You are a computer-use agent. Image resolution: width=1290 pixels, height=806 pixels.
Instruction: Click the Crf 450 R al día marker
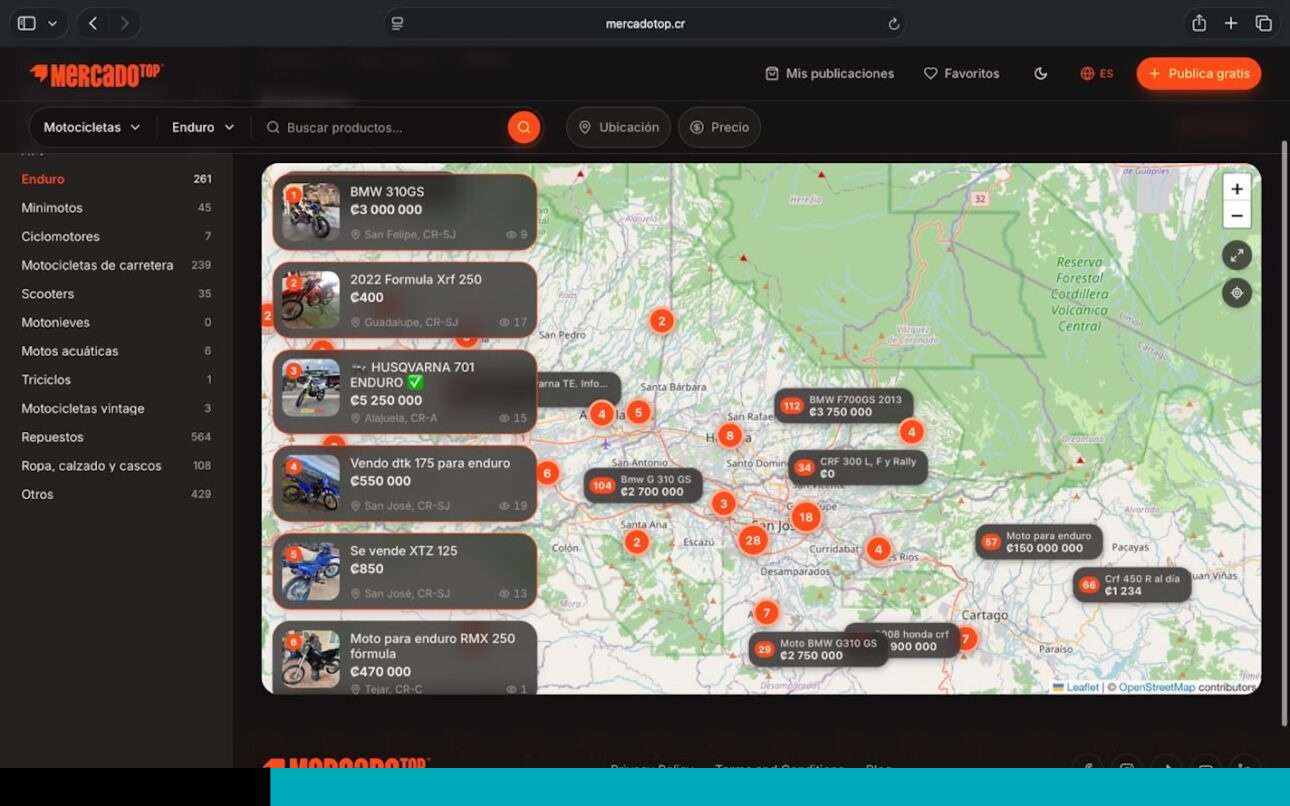click(1132, 585)
